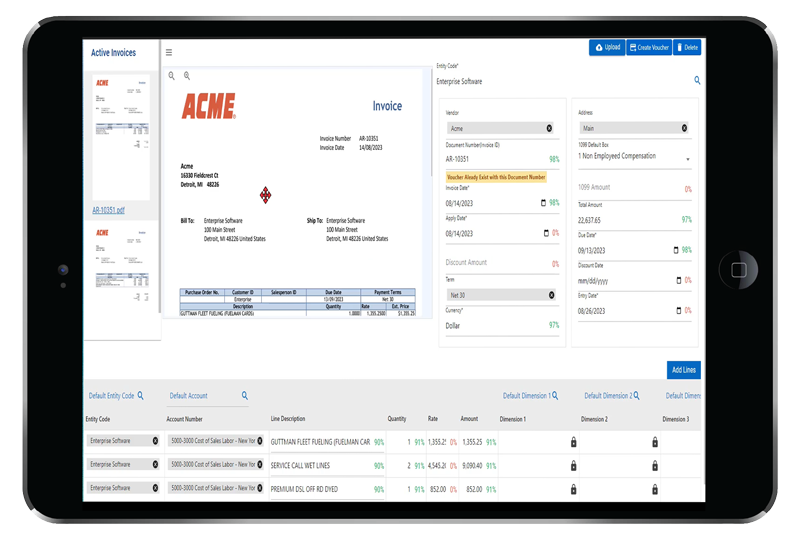Click Dimension 1 lock in PREMIUM DSL row
The height and width of the screenshot is (545, 800).
[573, 489]
